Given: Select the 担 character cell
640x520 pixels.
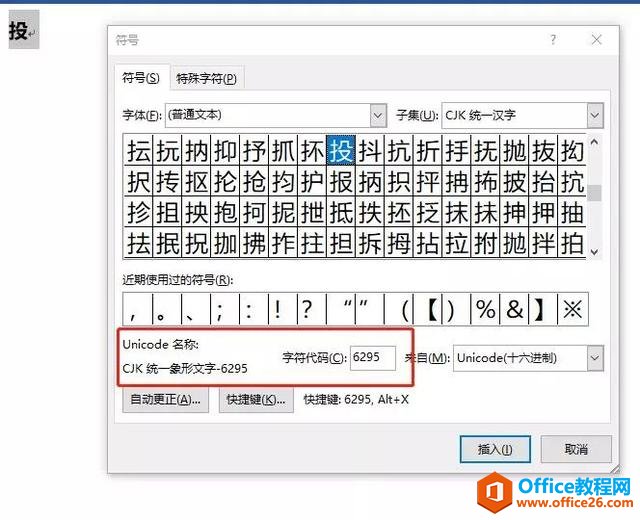Looking at the screenshot, I should [x=341, y=244].
